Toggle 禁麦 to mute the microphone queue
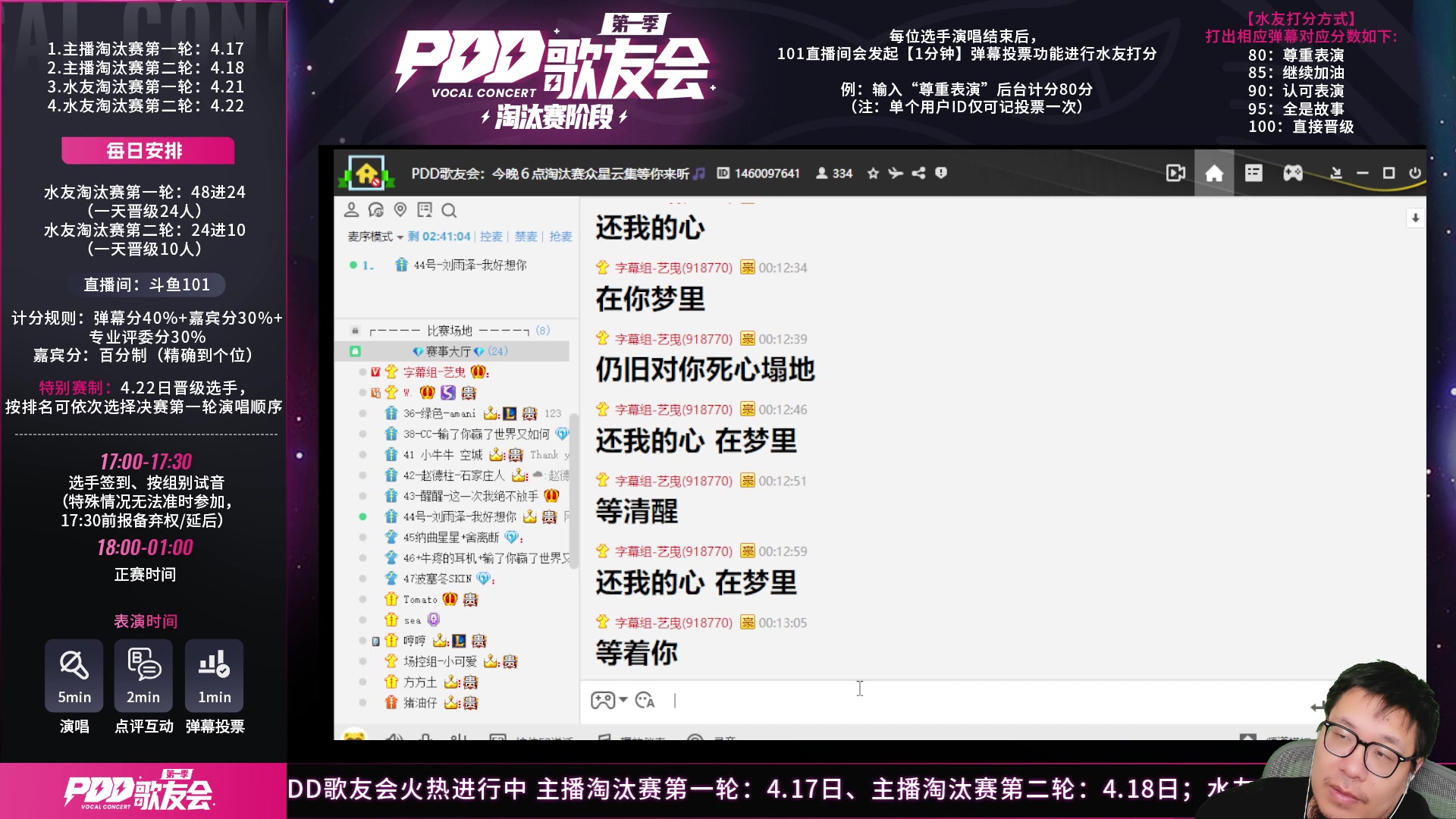 tap(526, 236)
